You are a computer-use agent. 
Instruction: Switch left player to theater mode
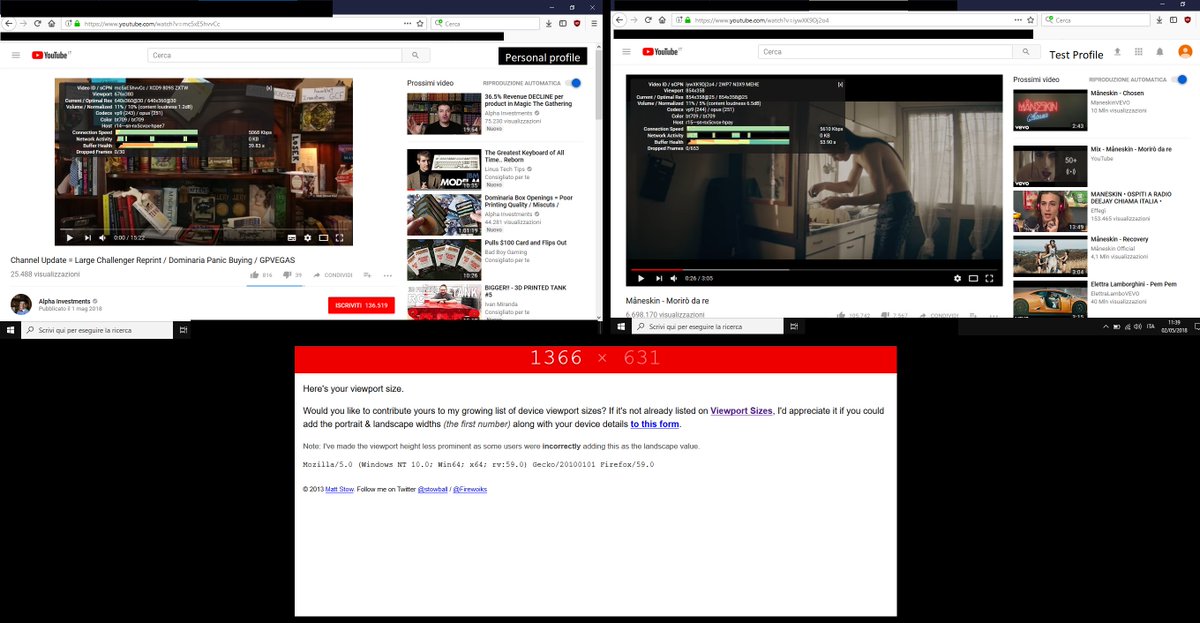tap(323, 238)
